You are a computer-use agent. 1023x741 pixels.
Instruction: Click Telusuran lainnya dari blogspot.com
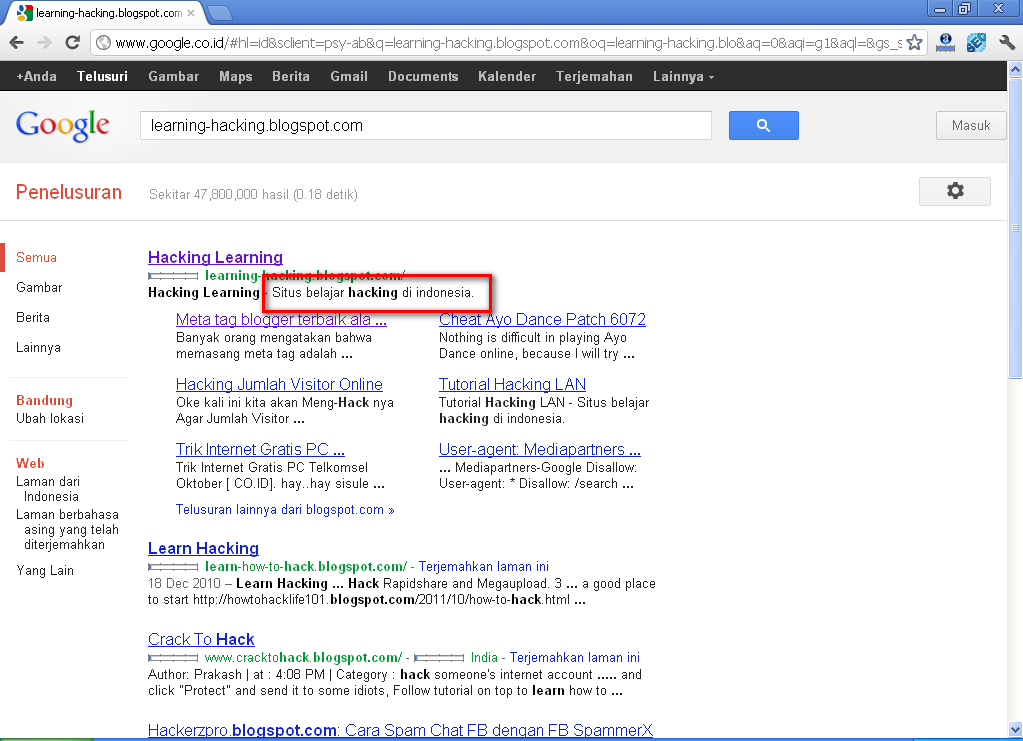[x=285, y=509]
